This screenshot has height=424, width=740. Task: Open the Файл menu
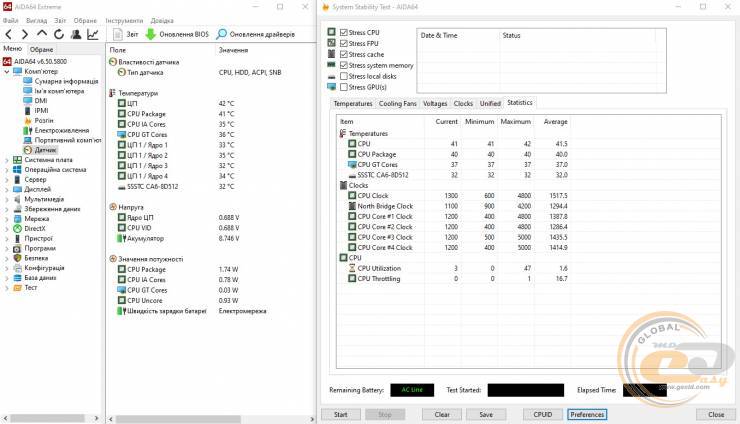(10, 21)
